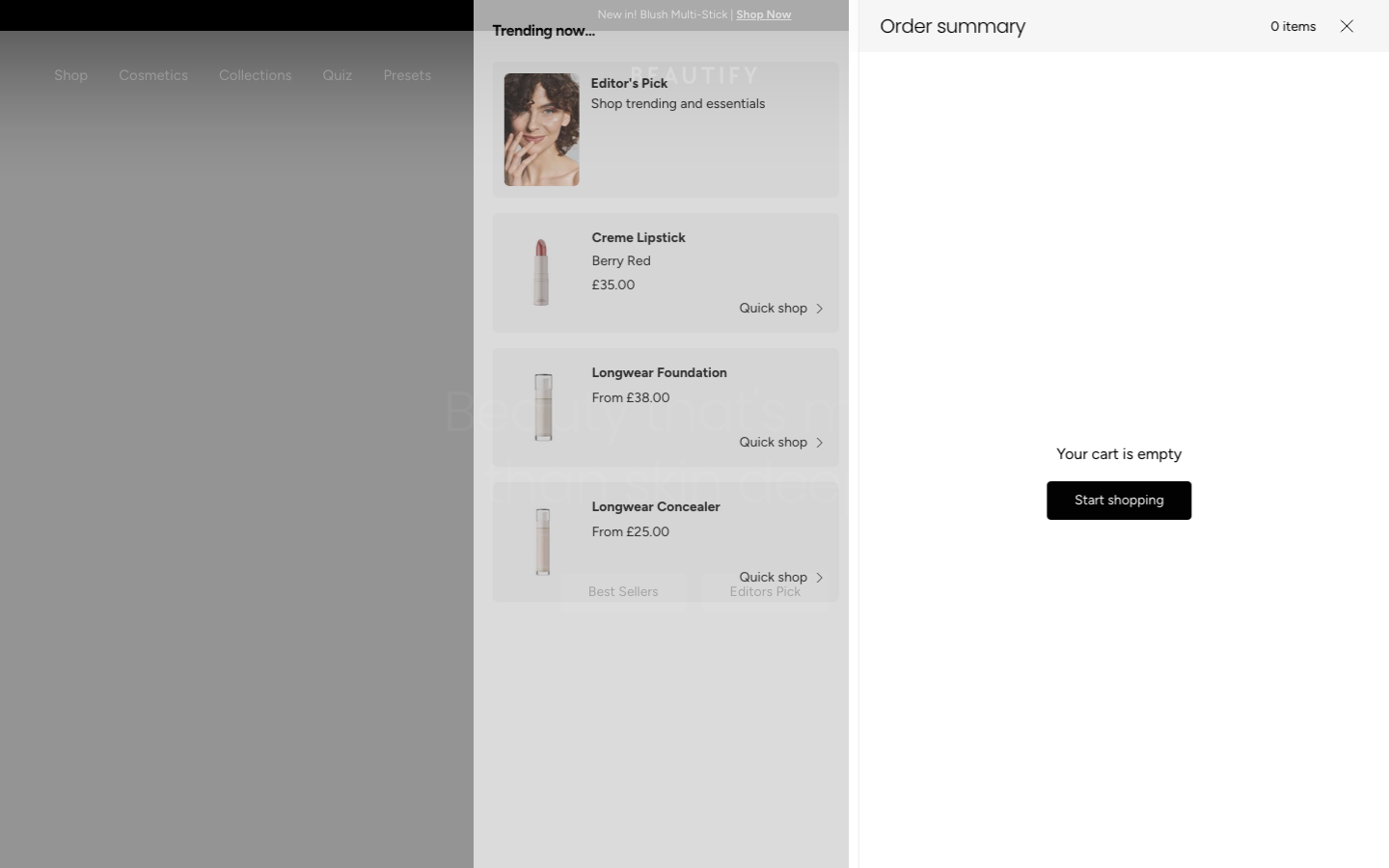Click the Creme Lipstick product image

[541, 273]
